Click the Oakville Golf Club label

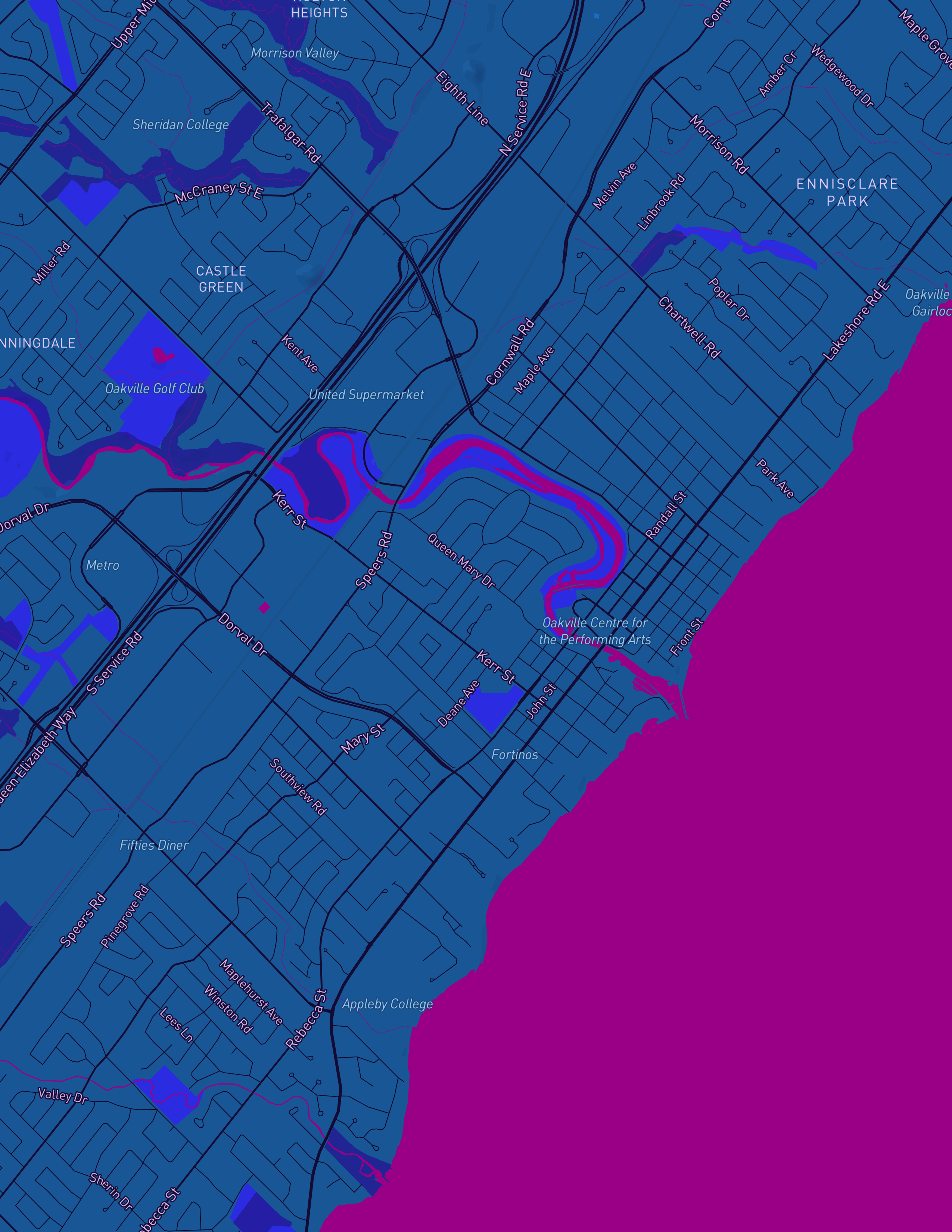pos(155,389)
